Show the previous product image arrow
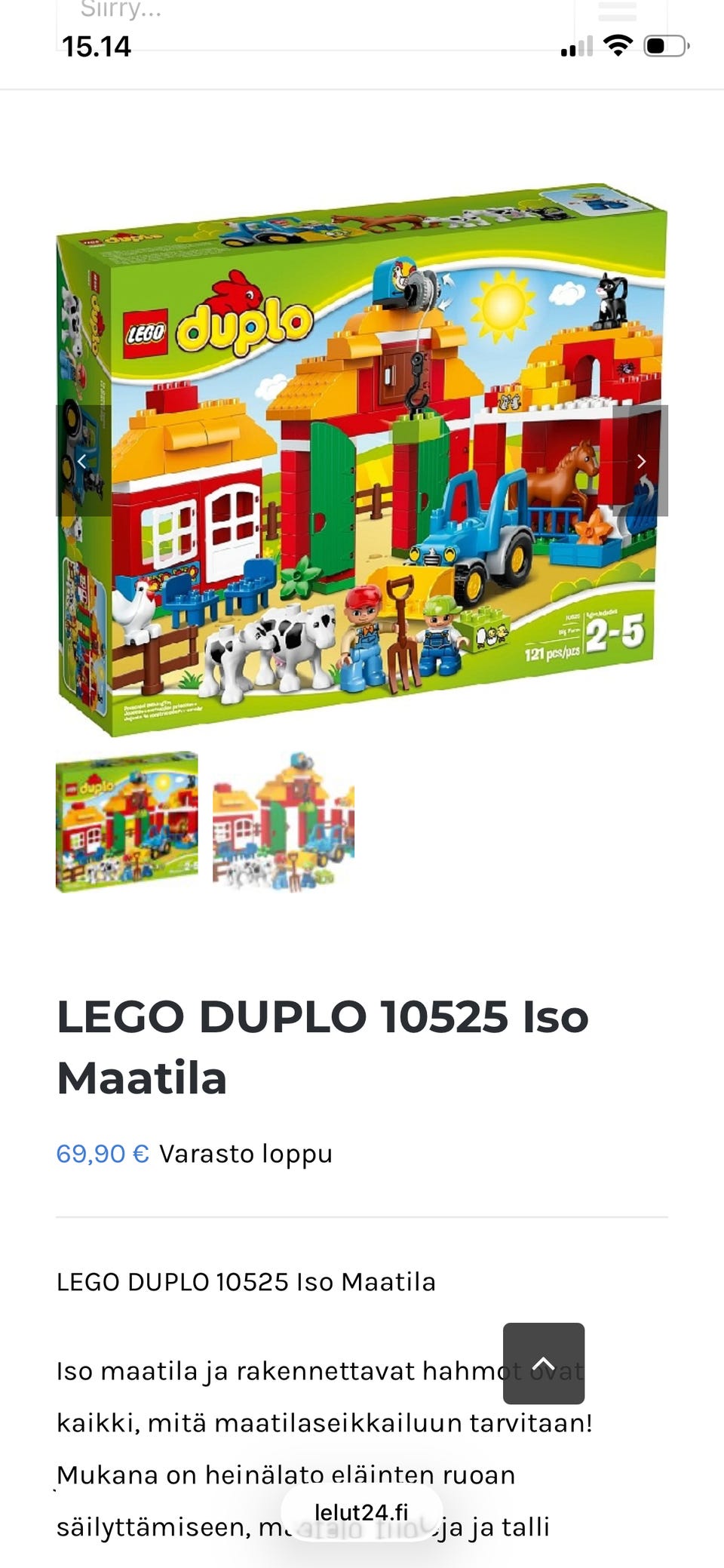 point(83,461)
